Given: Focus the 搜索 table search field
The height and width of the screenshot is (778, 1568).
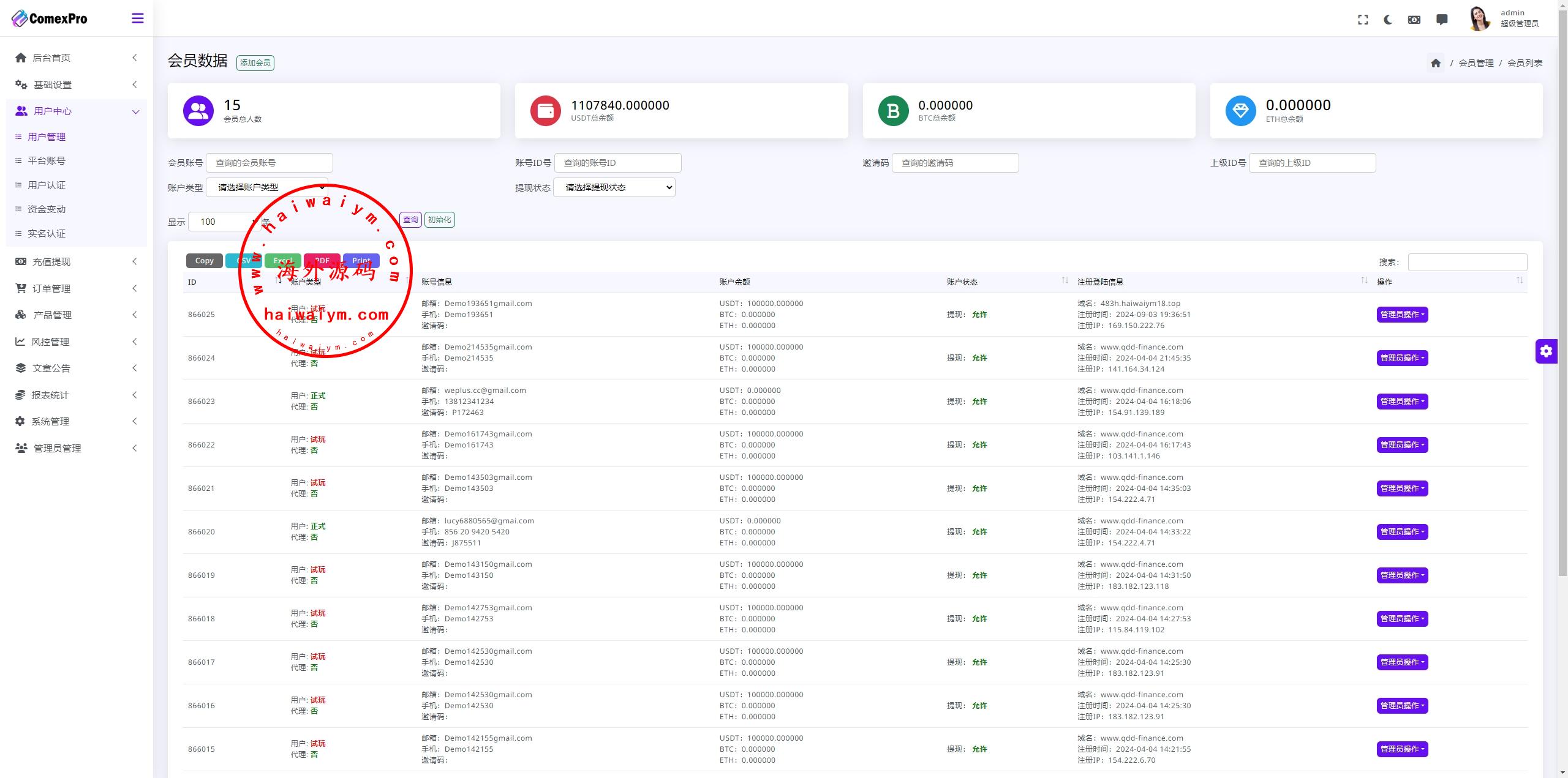Looking at the screenshot, I should tap(1467, 262).
